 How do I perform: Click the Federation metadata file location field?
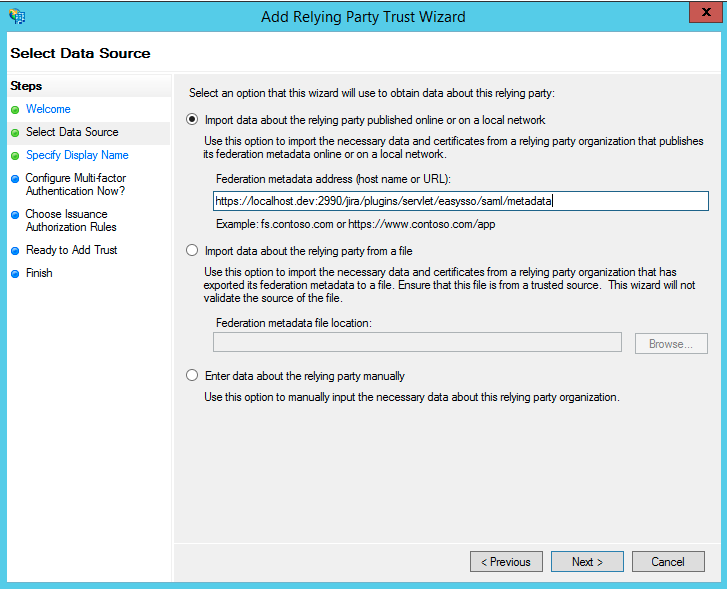[417, 342]
